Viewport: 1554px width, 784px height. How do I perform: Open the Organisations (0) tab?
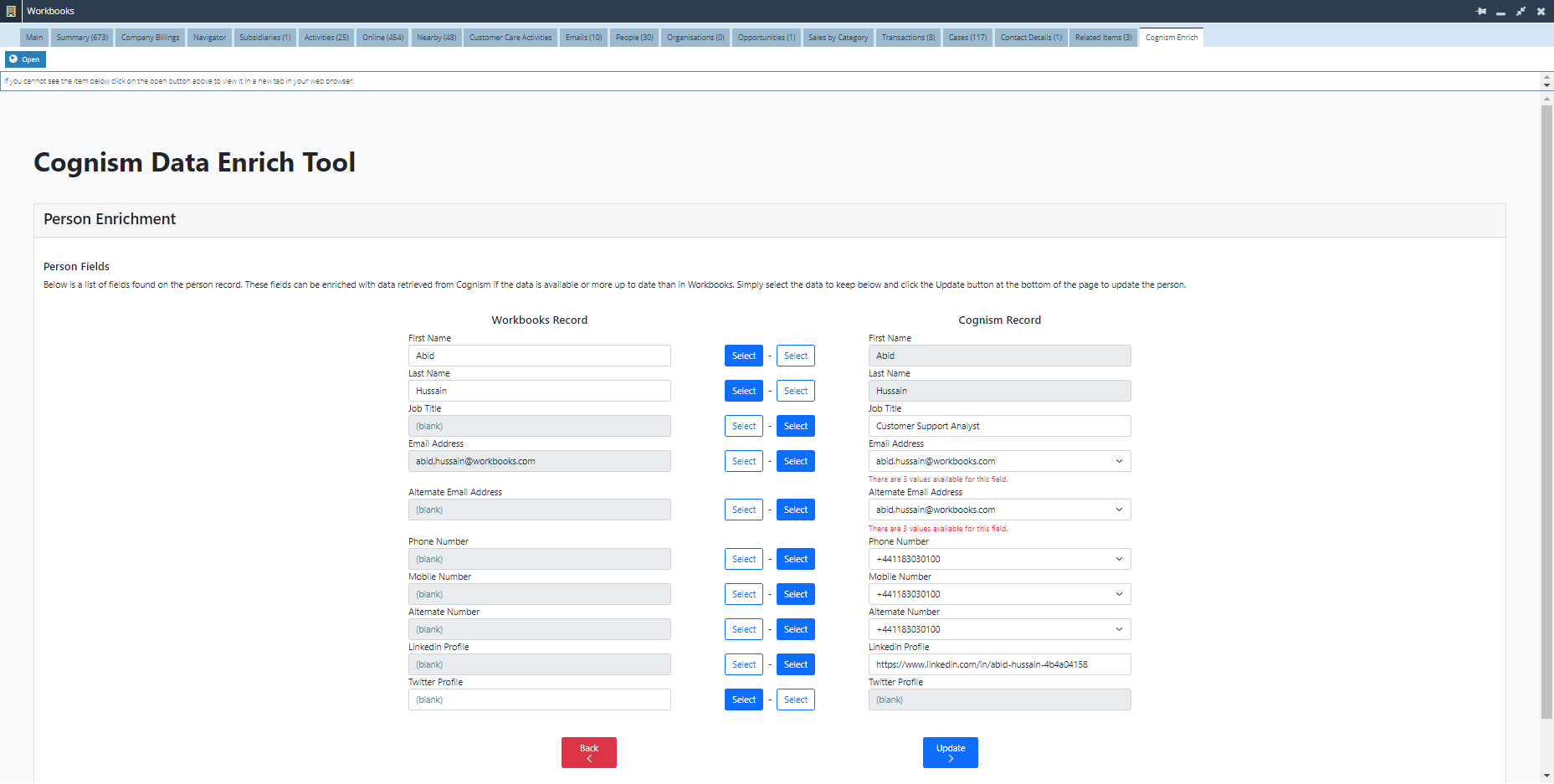point(695,38)
